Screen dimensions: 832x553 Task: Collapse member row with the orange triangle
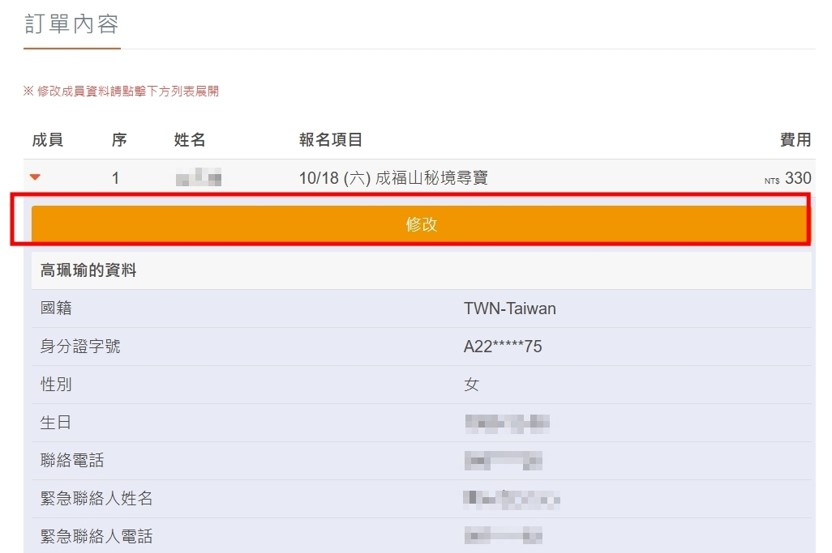(x=35, y=178)
